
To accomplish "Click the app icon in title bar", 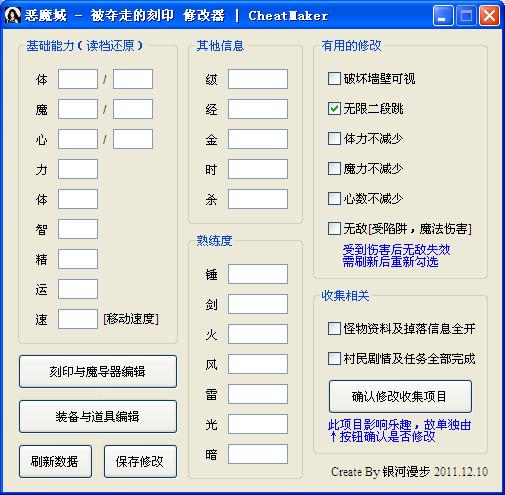I will point(13,15).
